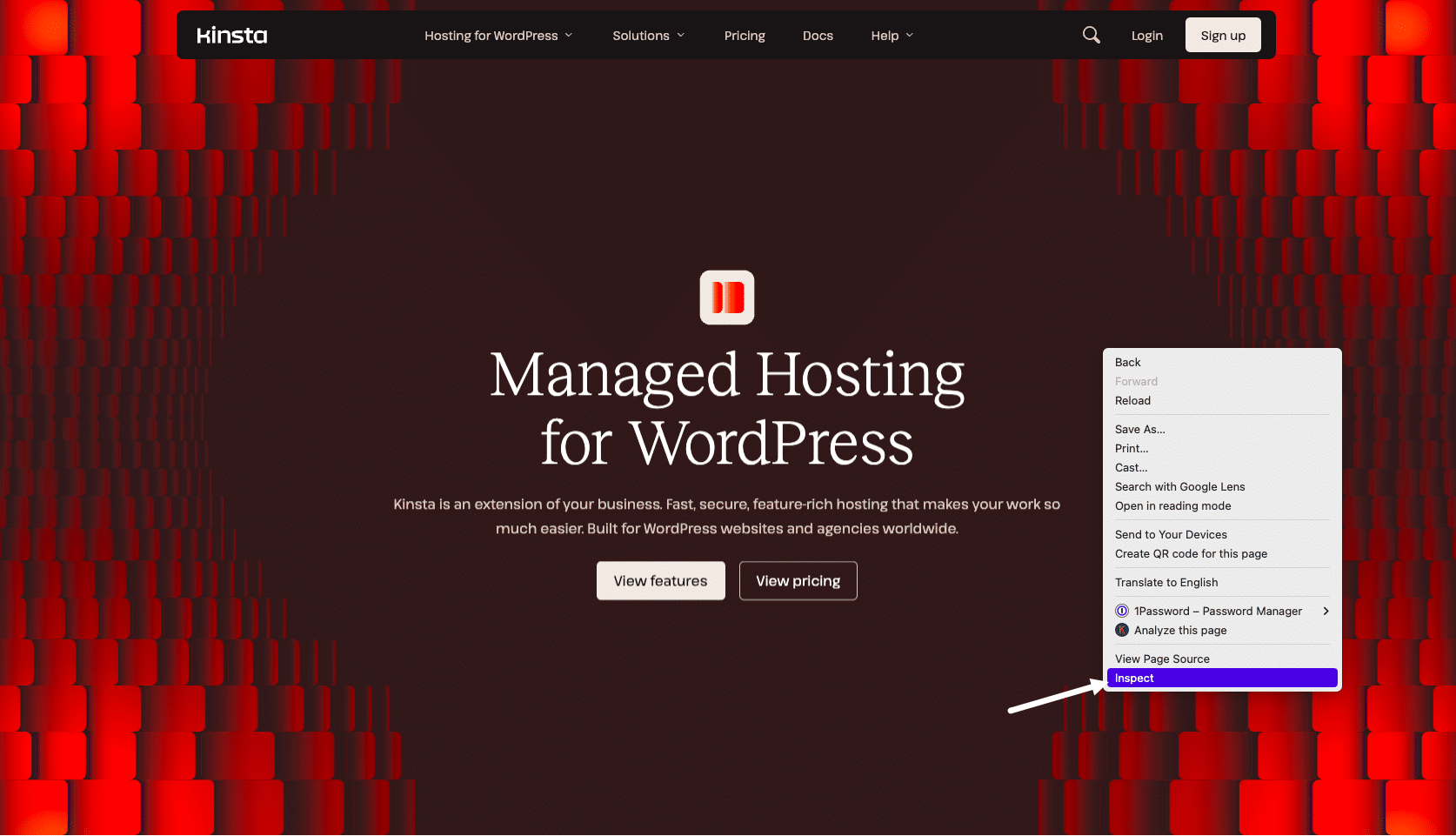Open 1Password submenu arrow
1456x836 pixels.
coord(1326,611)
